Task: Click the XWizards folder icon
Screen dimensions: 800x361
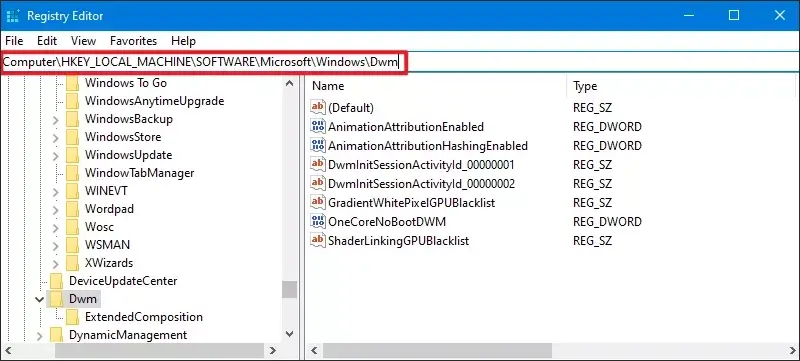Action: (72, 263)
